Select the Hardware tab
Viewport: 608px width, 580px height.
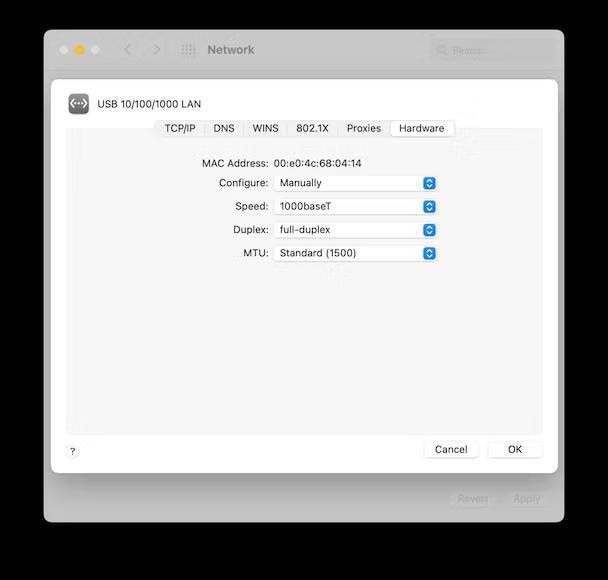coord(421,128)
